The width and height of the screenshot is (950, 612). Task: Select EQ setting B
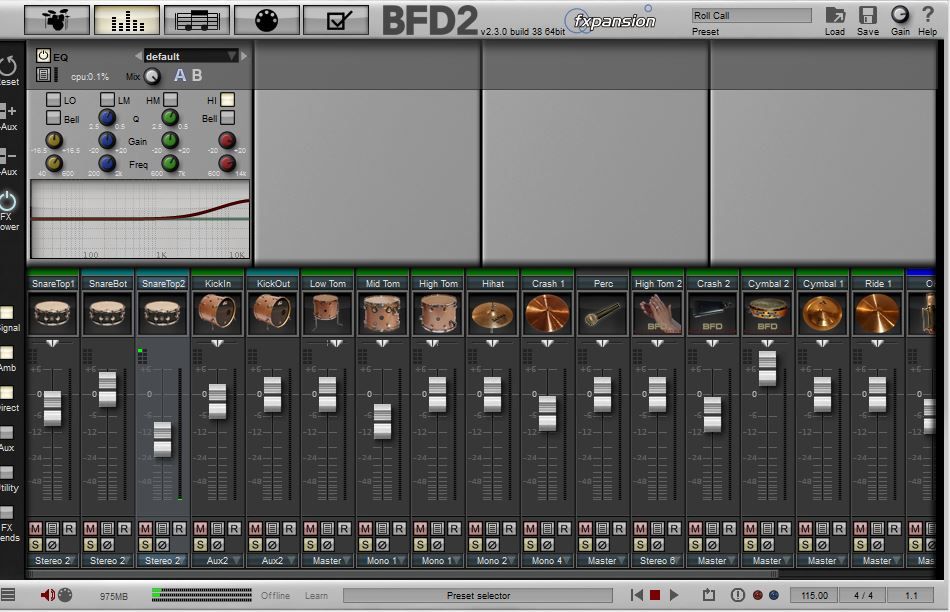(x=197, y=75)
